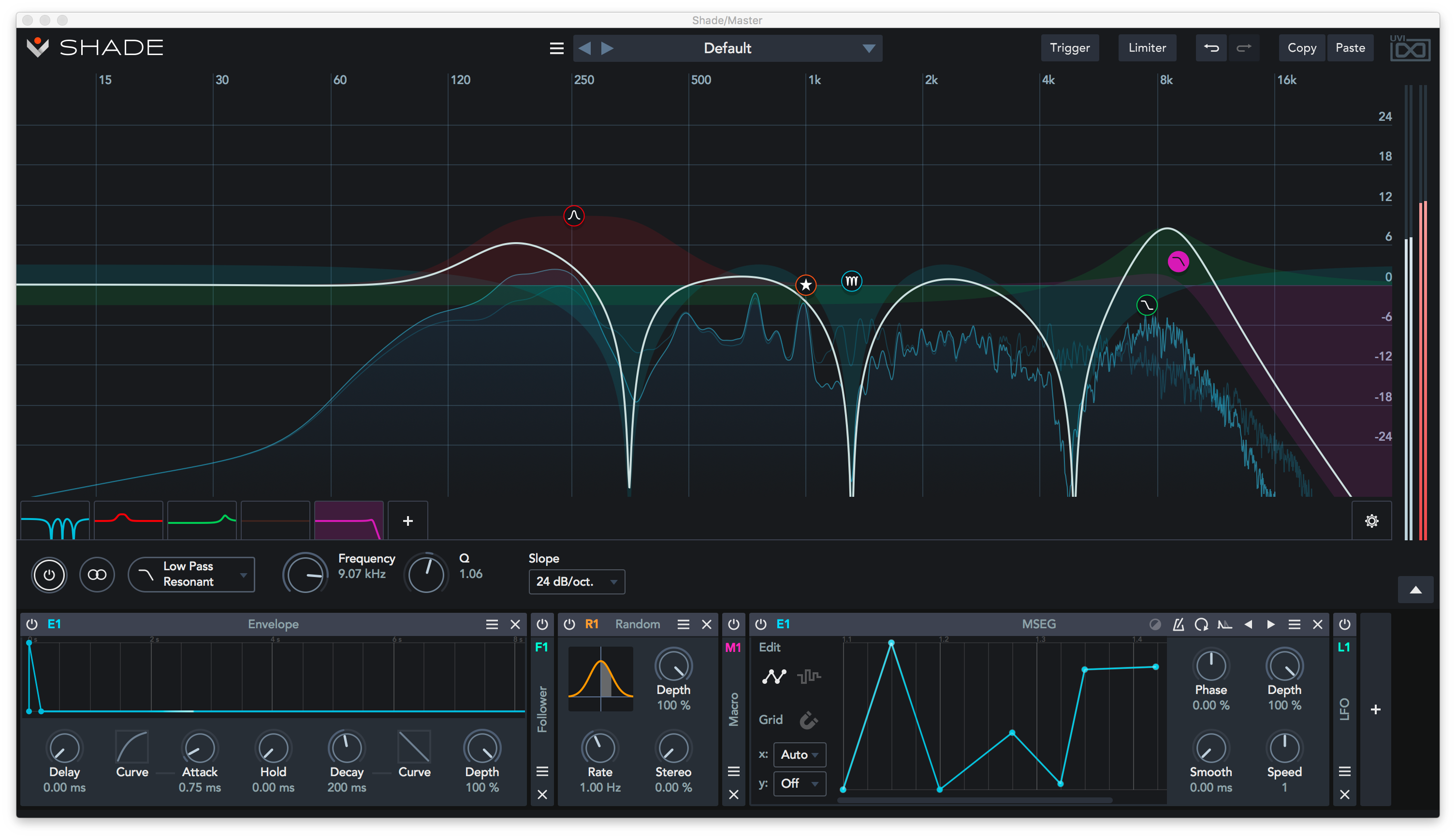Toggle the selected filter power button

coord(49,575)
